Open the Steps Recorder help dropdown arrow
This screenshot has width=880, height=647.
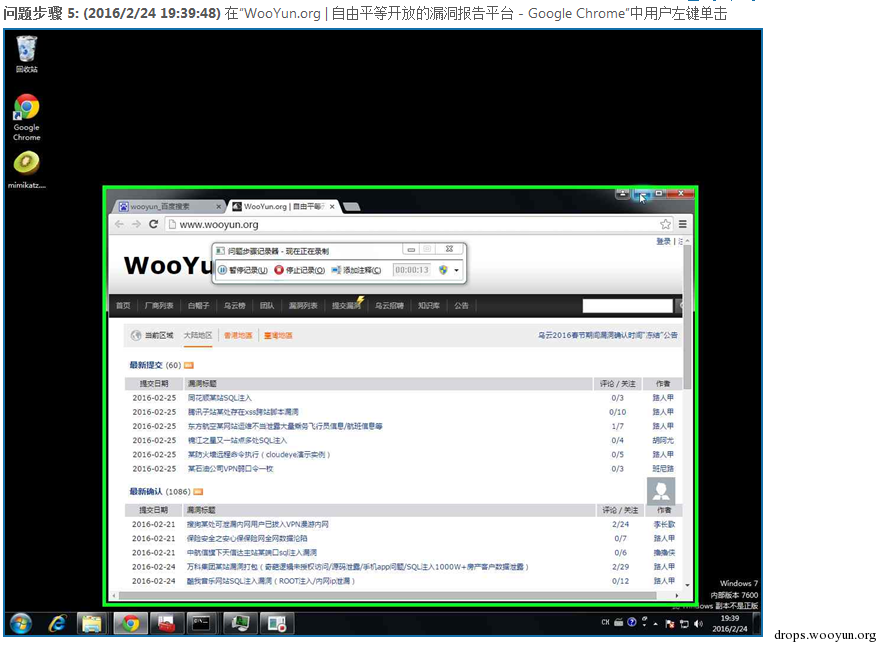tap(456, 270)
